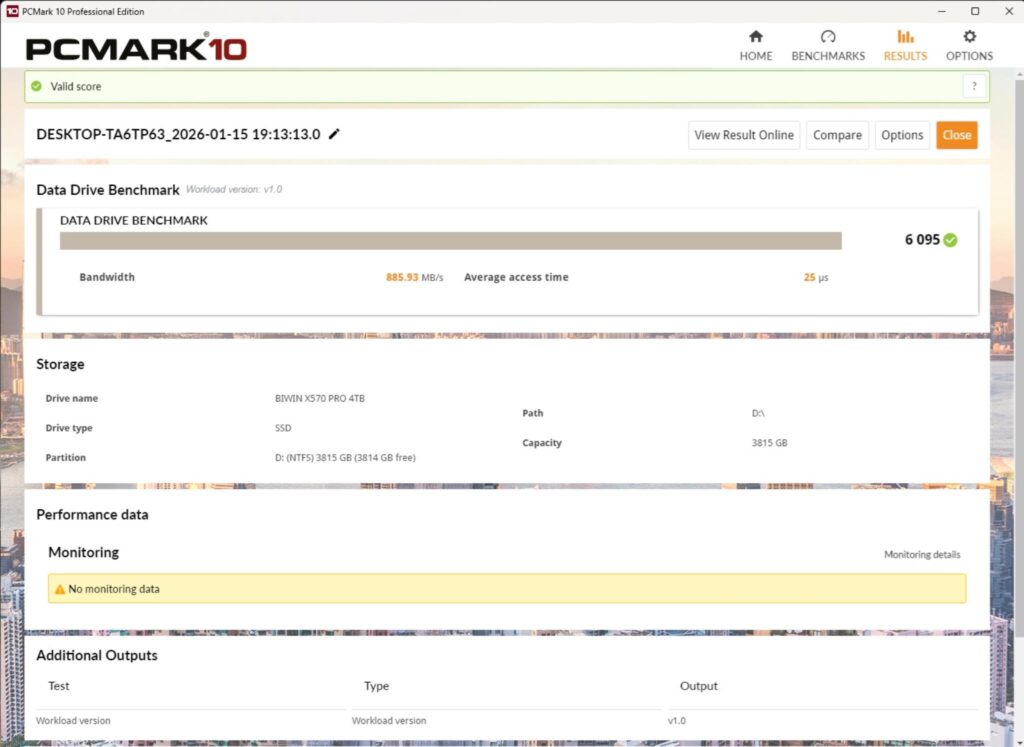The width and height of the screenshot is (1024, 747).
Task: Click the Valid score banner text
Action: click(76, 86)
